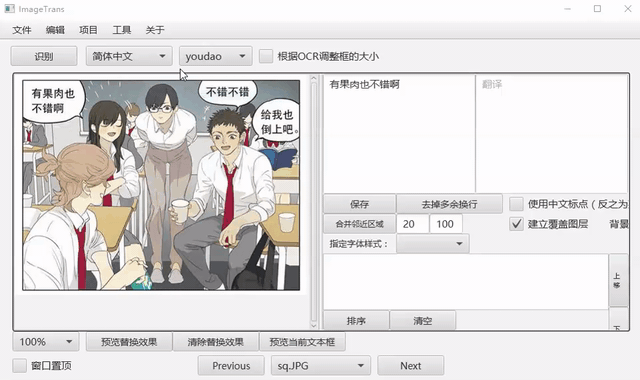This screenshot has height=380, width=640.
Task: Open the sq.JPG file dropdown
Action: pos(321,365)
